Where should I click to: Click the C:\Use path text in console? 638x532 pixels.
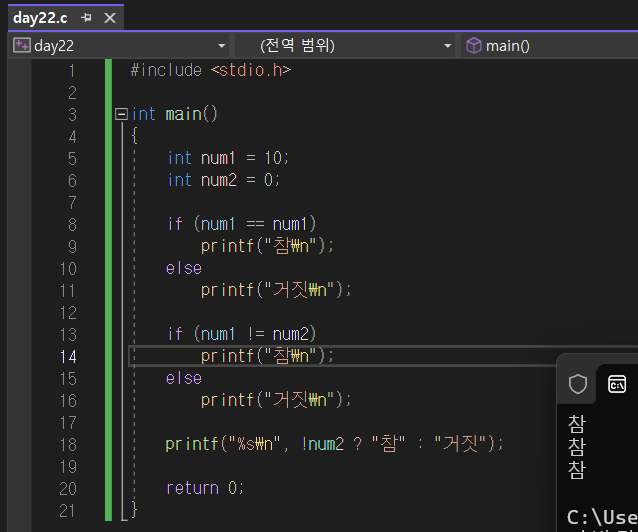coord(602,517)
